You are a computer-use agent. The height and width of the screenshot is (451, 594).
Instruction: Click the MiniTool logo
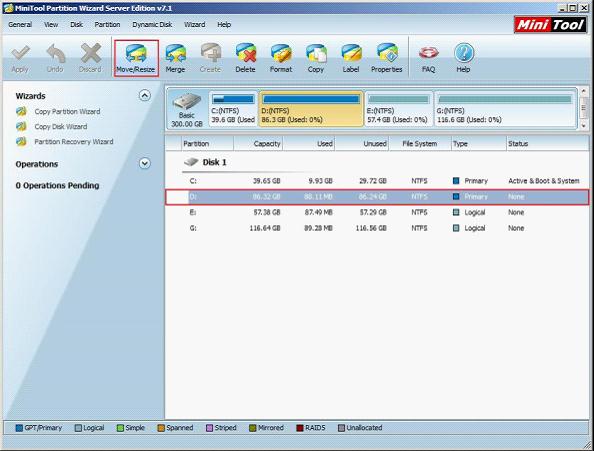(550, 25)
